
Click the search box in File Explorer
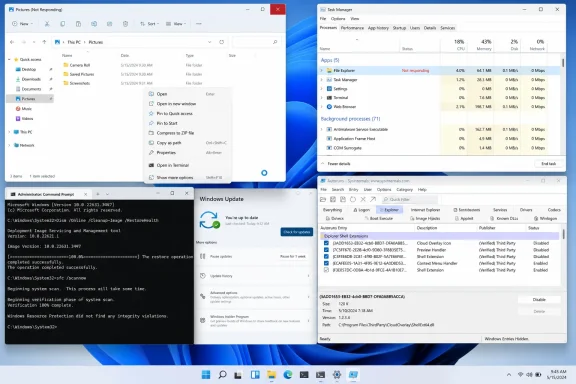click(256, 42)
